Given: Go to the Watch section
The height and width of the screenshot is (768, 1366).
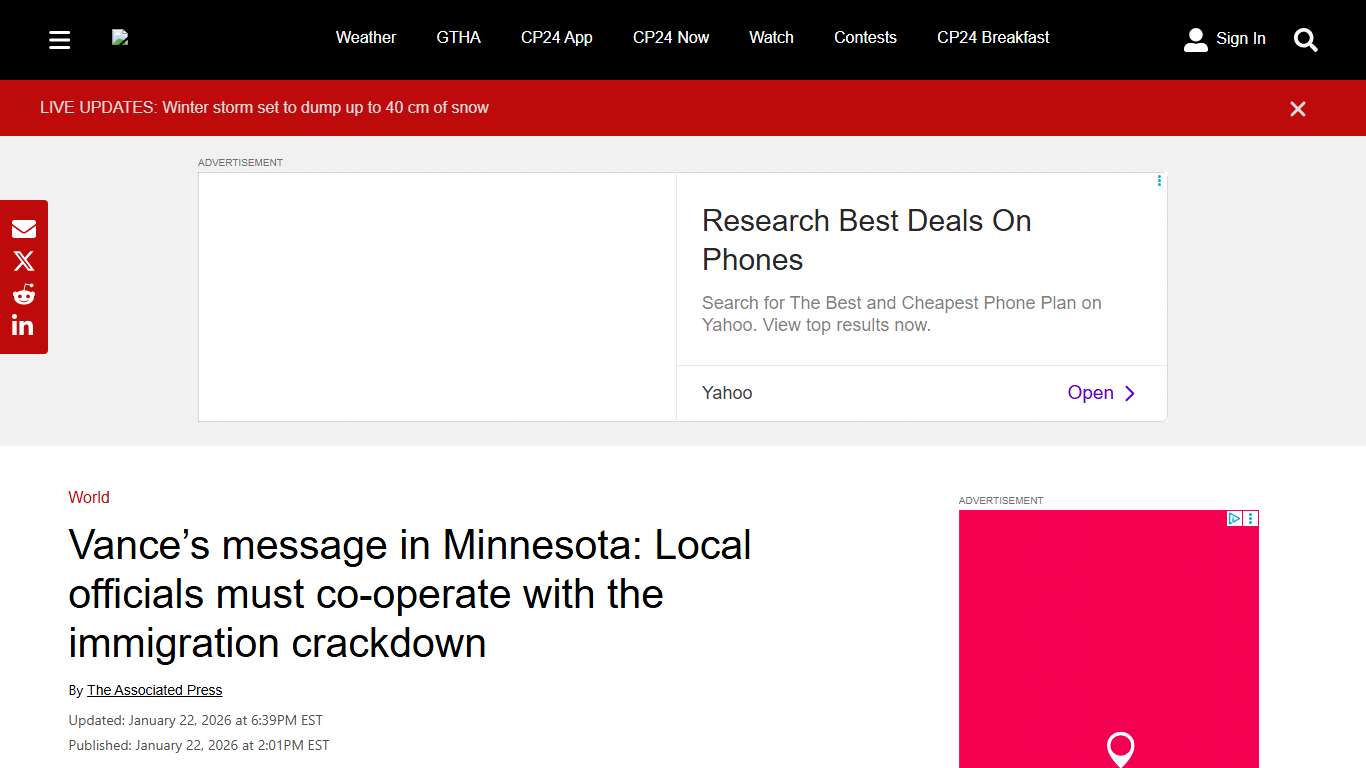Looking at the screenshot, I should 770,37.
